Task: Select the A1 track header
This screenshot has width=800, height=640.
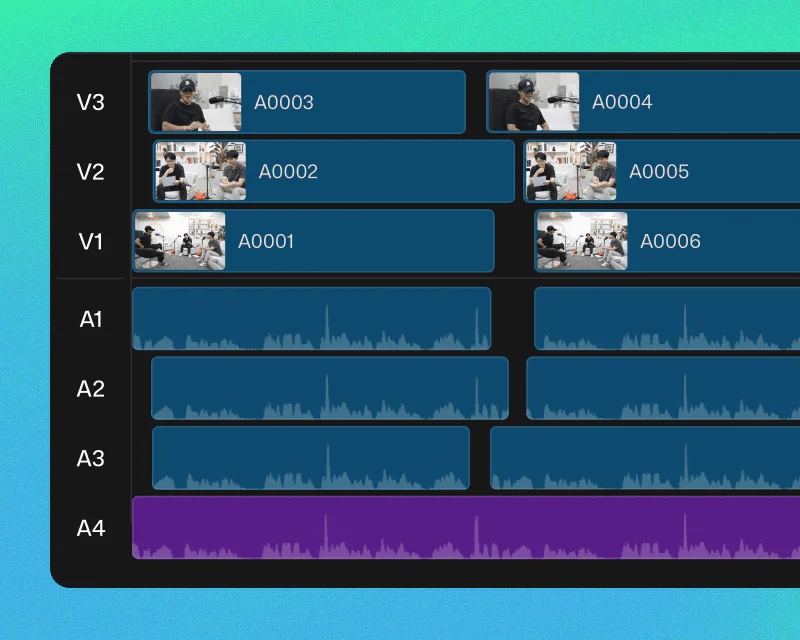Action: (90, 319)
